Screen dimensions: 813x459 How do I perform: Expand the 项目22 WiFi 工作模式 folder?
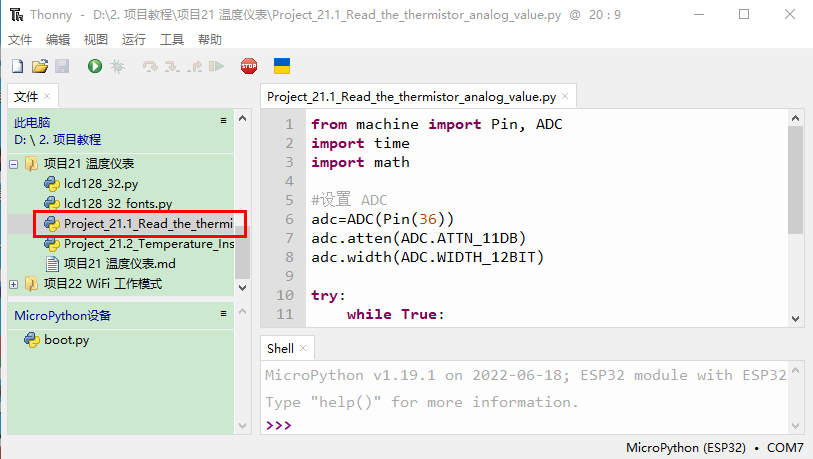pos(14,284)
